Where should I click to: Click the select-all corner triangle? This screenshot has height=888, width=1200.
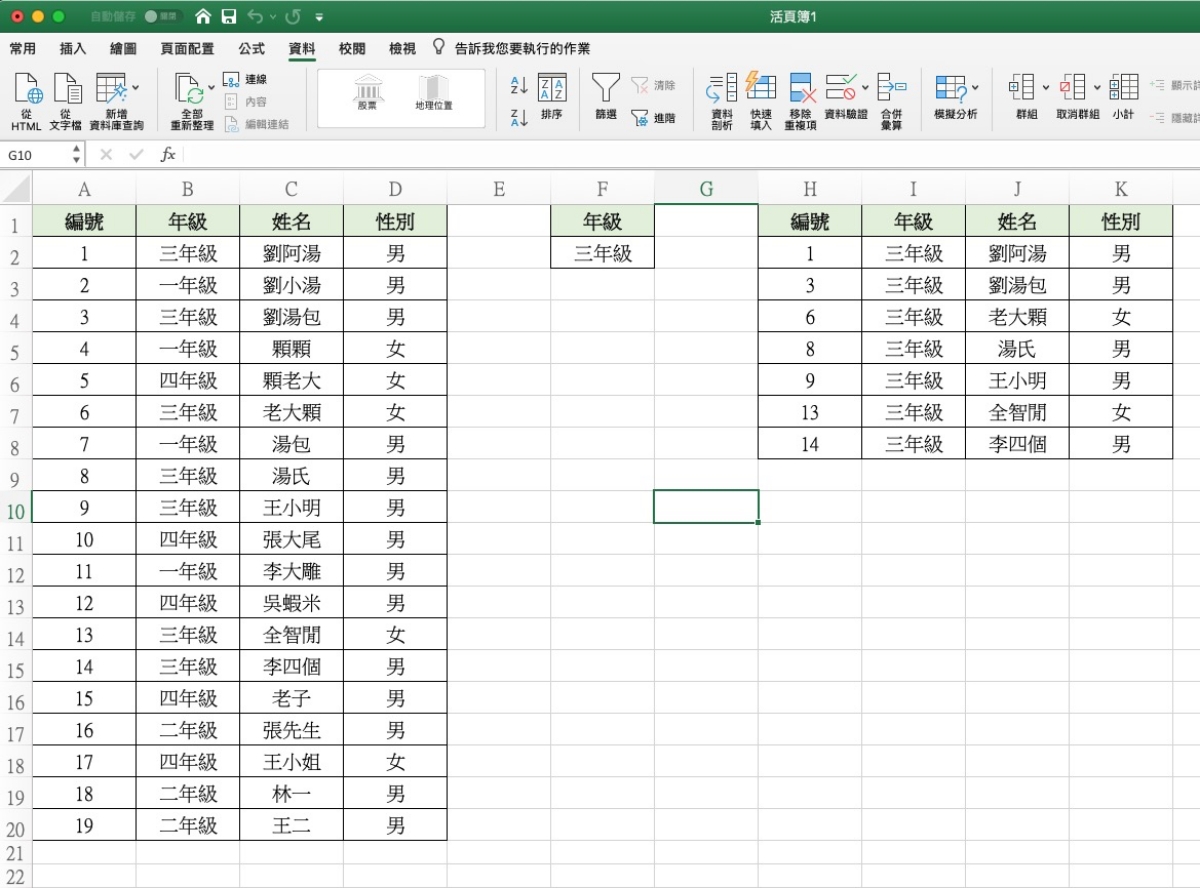[16, 189]
